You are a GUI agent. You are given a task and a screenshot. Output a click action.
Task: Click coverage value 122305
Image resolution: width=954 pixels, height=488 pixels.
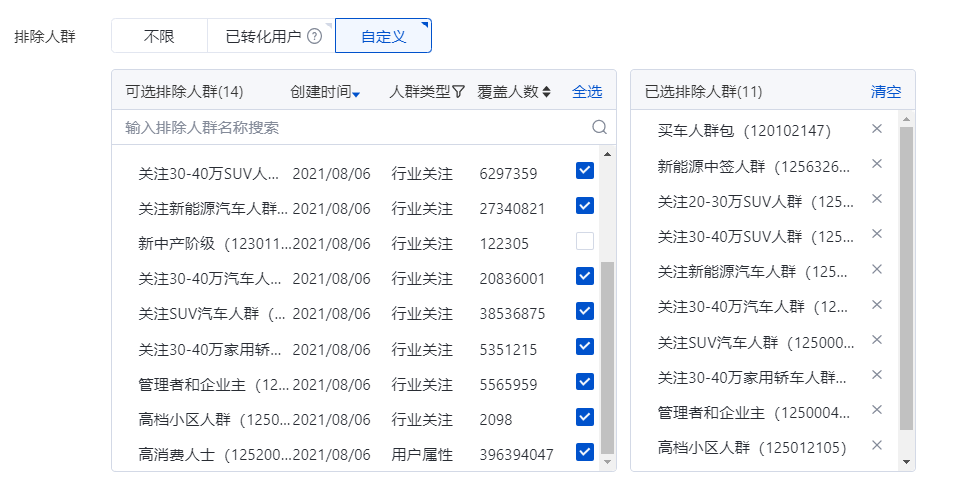(504, 244)
